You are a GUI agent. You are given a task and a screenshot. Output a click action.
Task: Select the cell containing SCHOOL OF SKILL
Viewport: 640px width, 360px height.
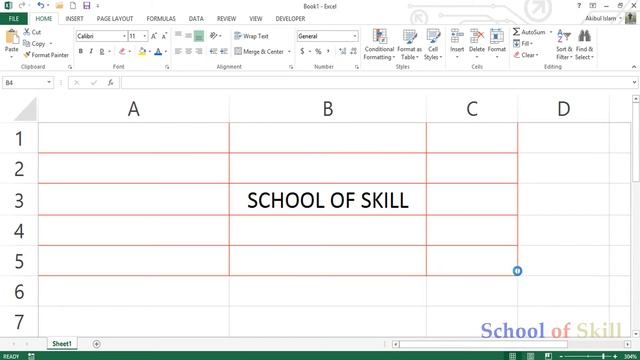pos(328,200)
